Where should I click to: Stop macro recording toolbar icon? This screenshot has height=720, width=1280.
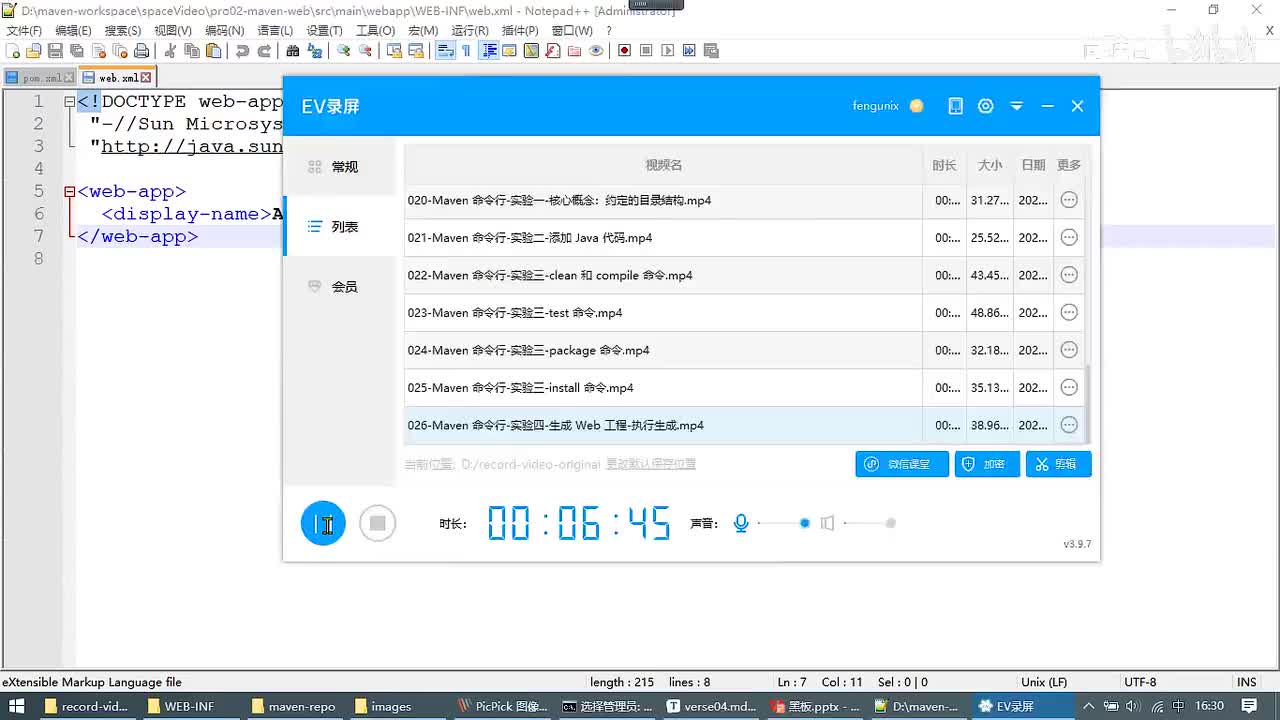646,51
